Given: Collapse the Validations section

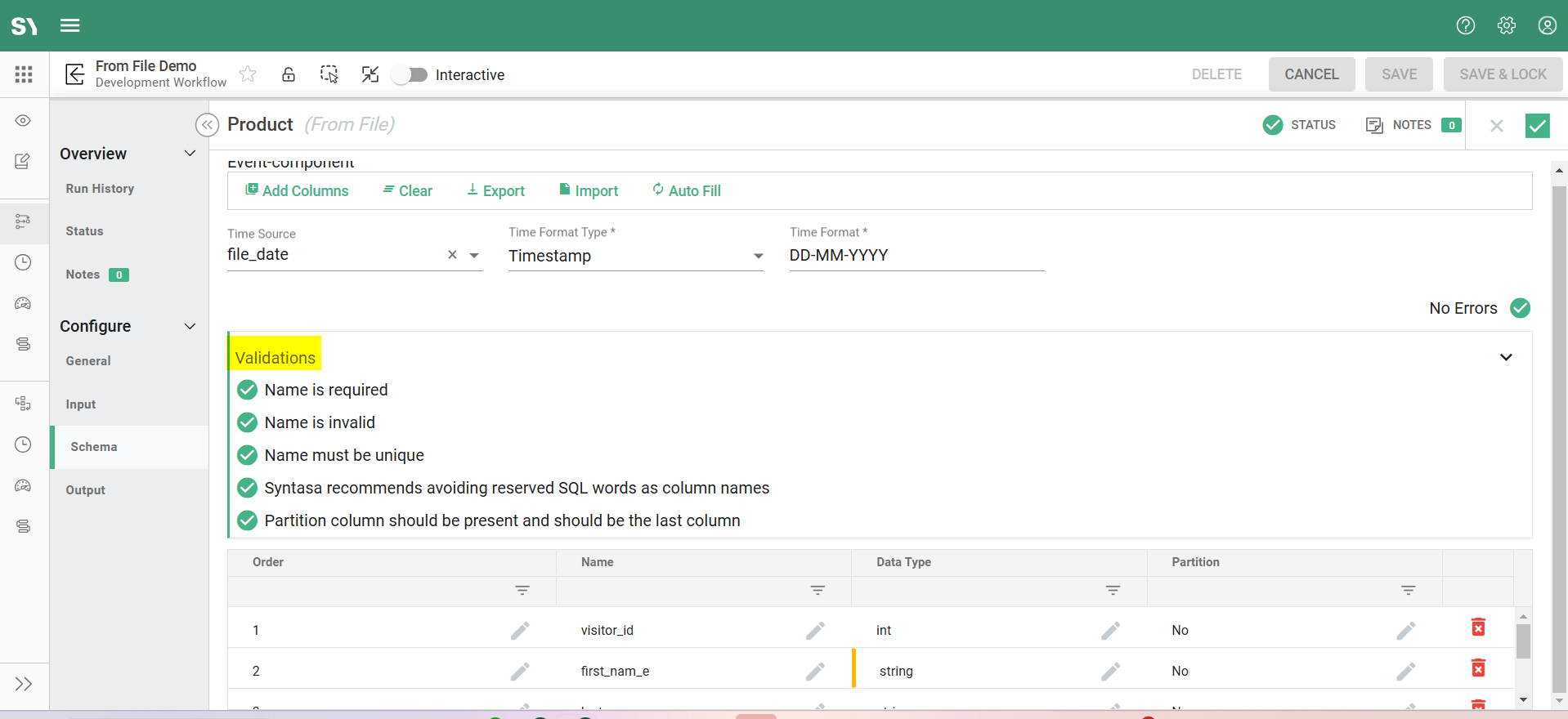Looking at the screenshot, I should click(1506, 357).
